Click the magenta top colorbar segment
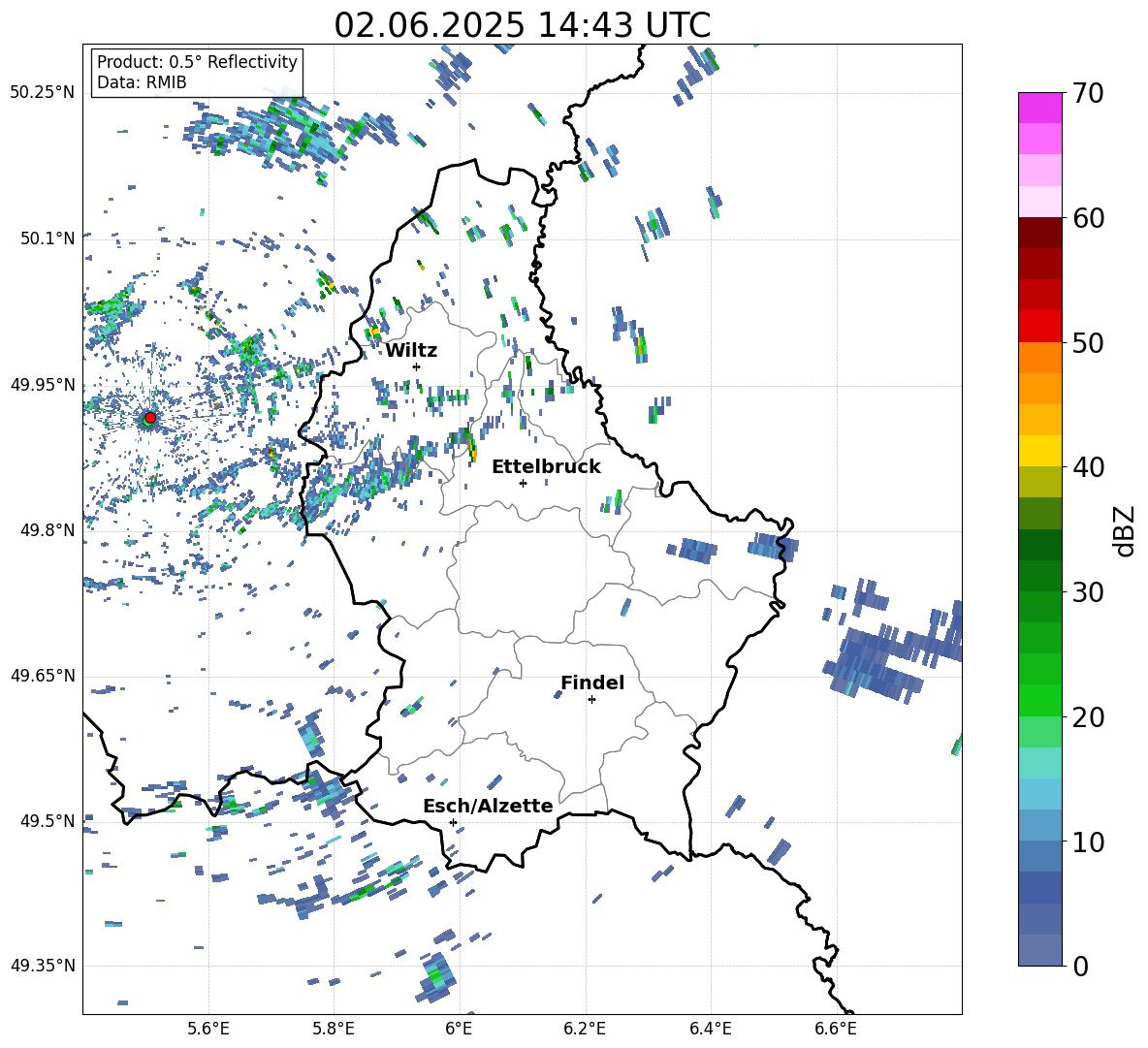This screenshot has width=1148, height=1048. tap(1039, 108)
